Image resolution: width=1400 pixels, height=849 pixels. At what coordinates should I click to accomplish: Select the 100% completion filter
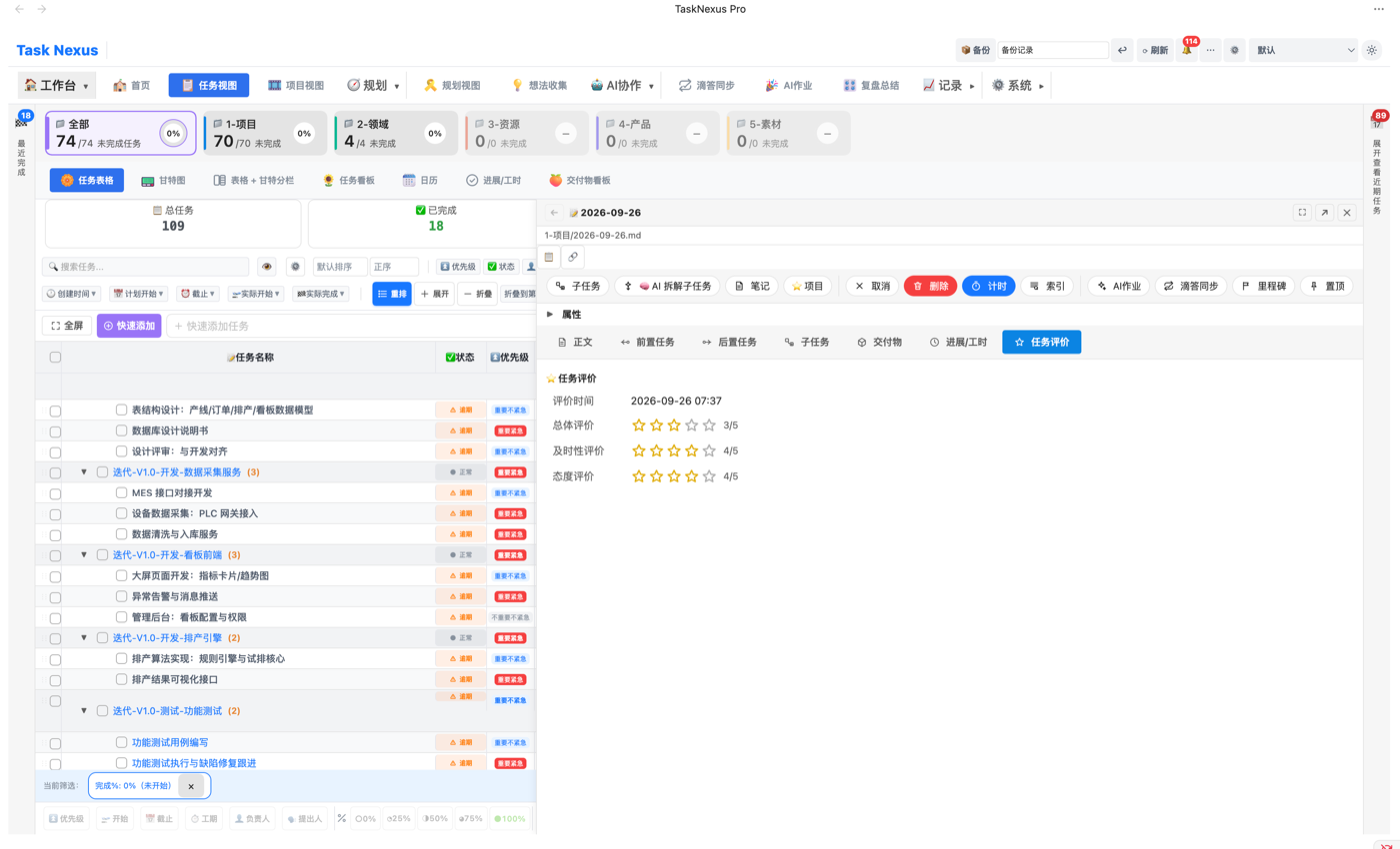point(510,818)
